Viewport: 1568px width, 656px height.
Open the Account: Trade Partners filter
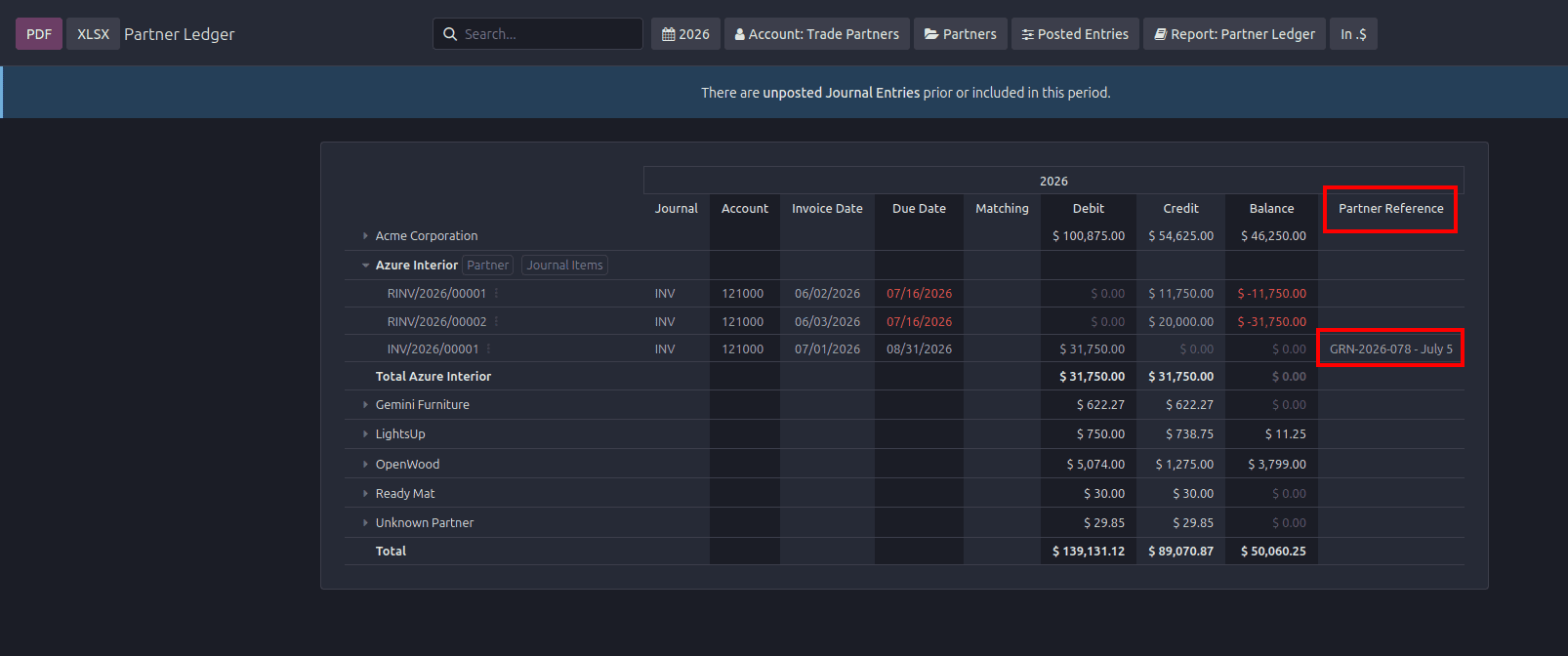(817, 34)
